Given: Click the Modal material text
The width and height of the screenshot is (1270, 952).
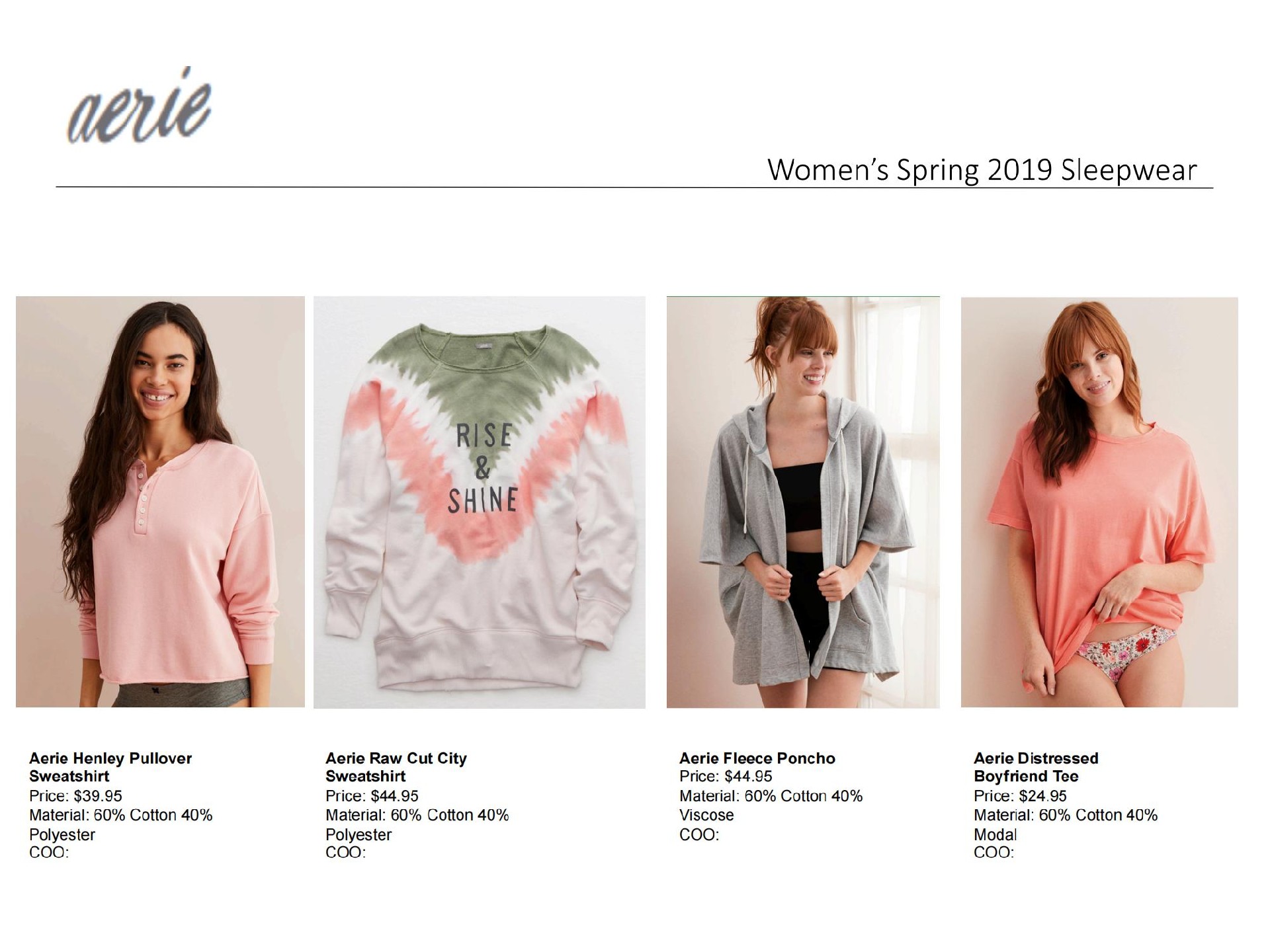Looking at the screenshot, I should [995, 834].
